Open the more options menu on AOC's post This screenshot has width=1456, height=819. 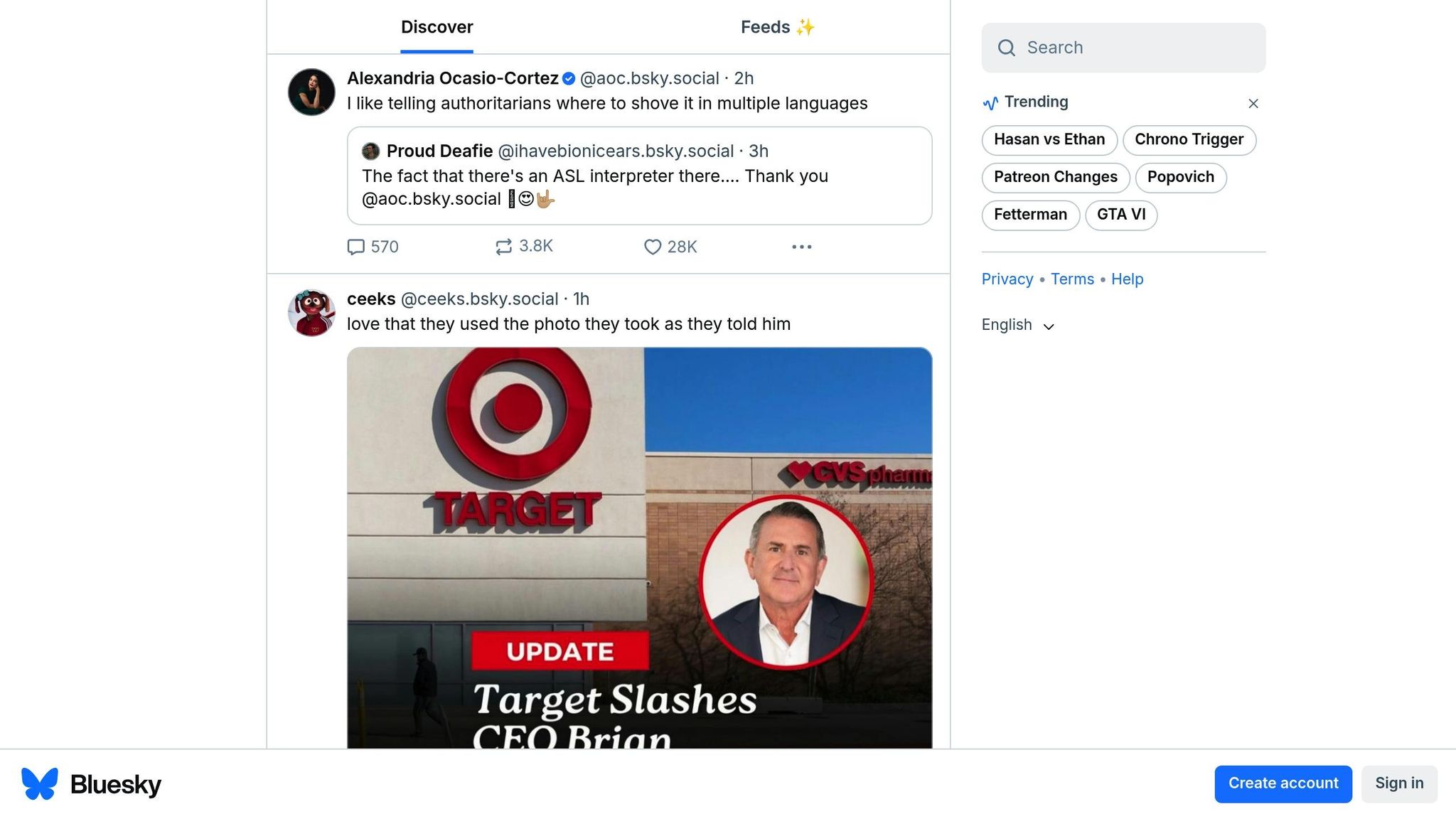[801, 247]
